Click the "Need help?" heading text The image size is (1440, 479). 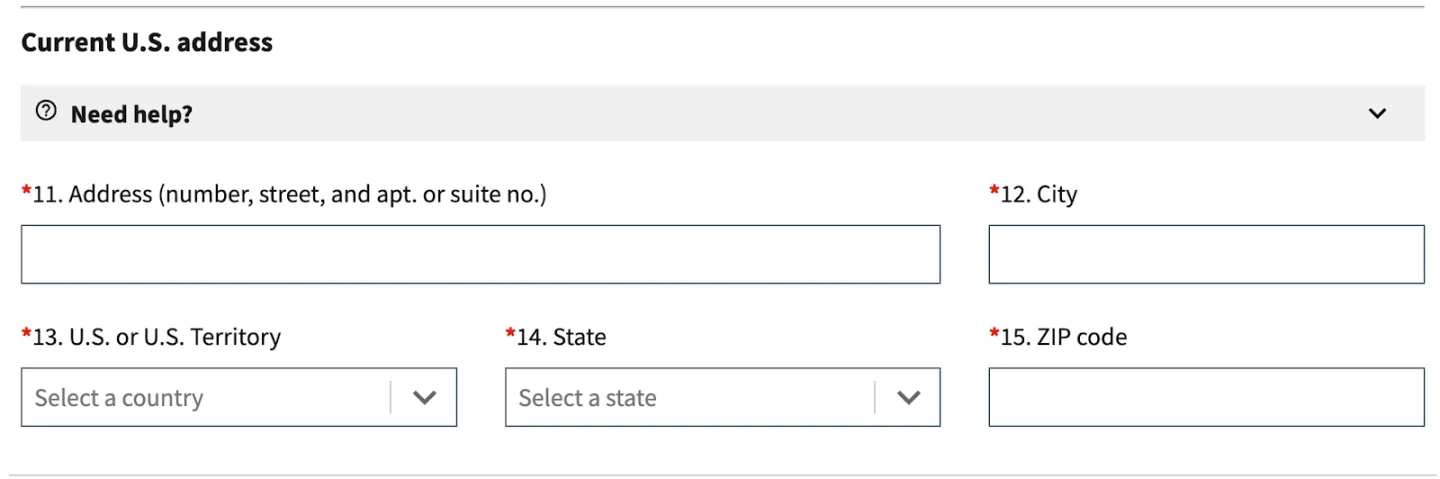(x=132, y=114)
